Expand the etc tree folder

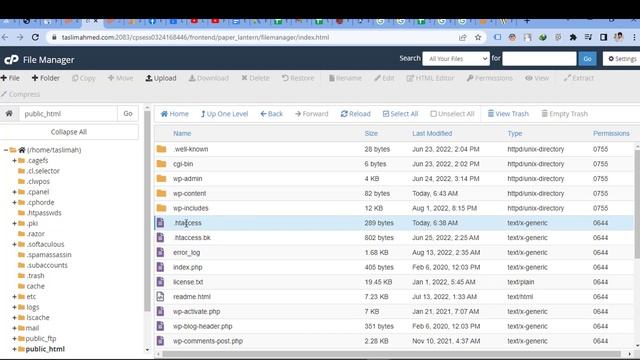(x=14, y=297)
